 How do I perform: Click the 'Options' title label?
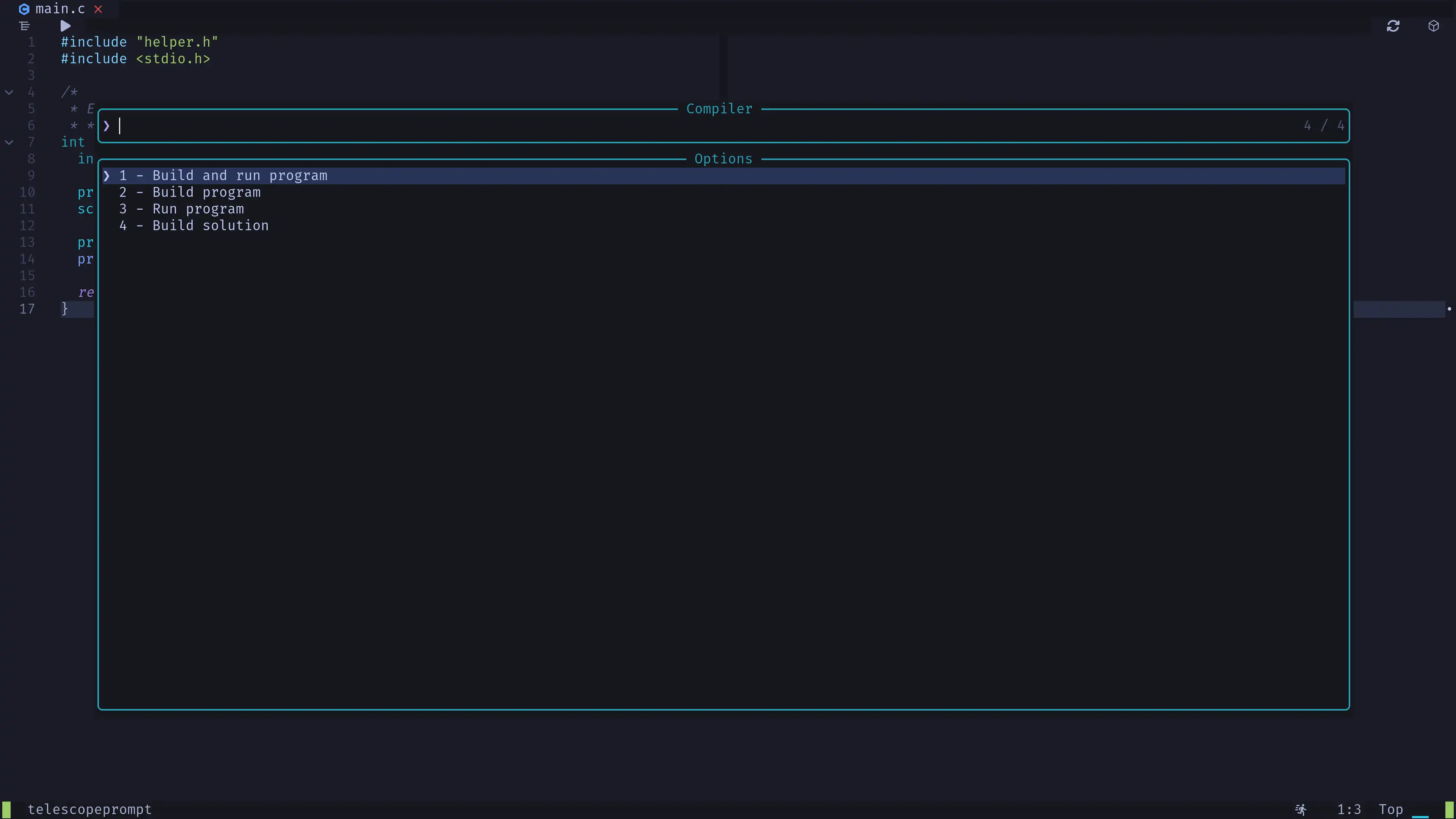pos(723,159)
